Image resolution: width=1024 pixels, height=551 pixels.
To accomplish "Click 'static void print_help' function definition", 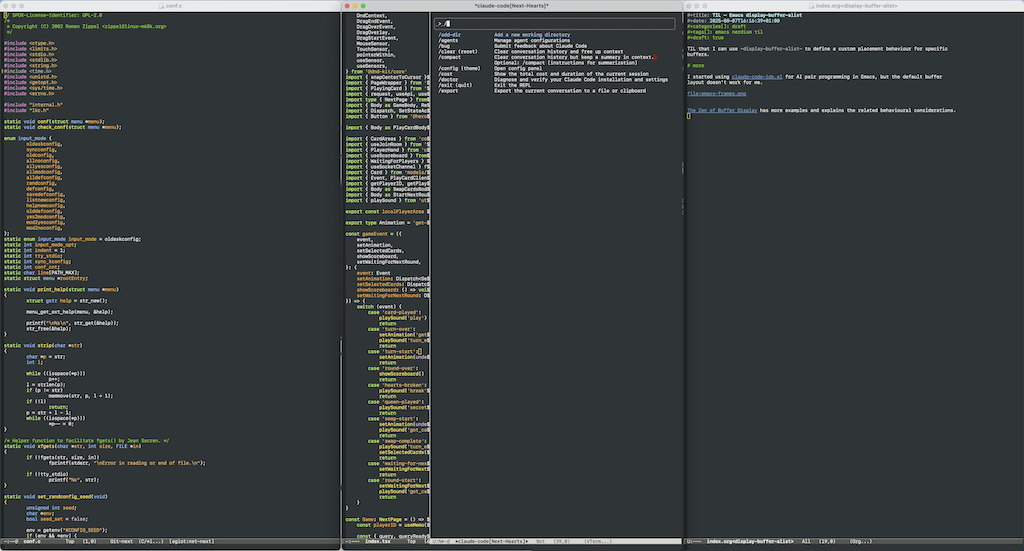I will coord(61,289).
